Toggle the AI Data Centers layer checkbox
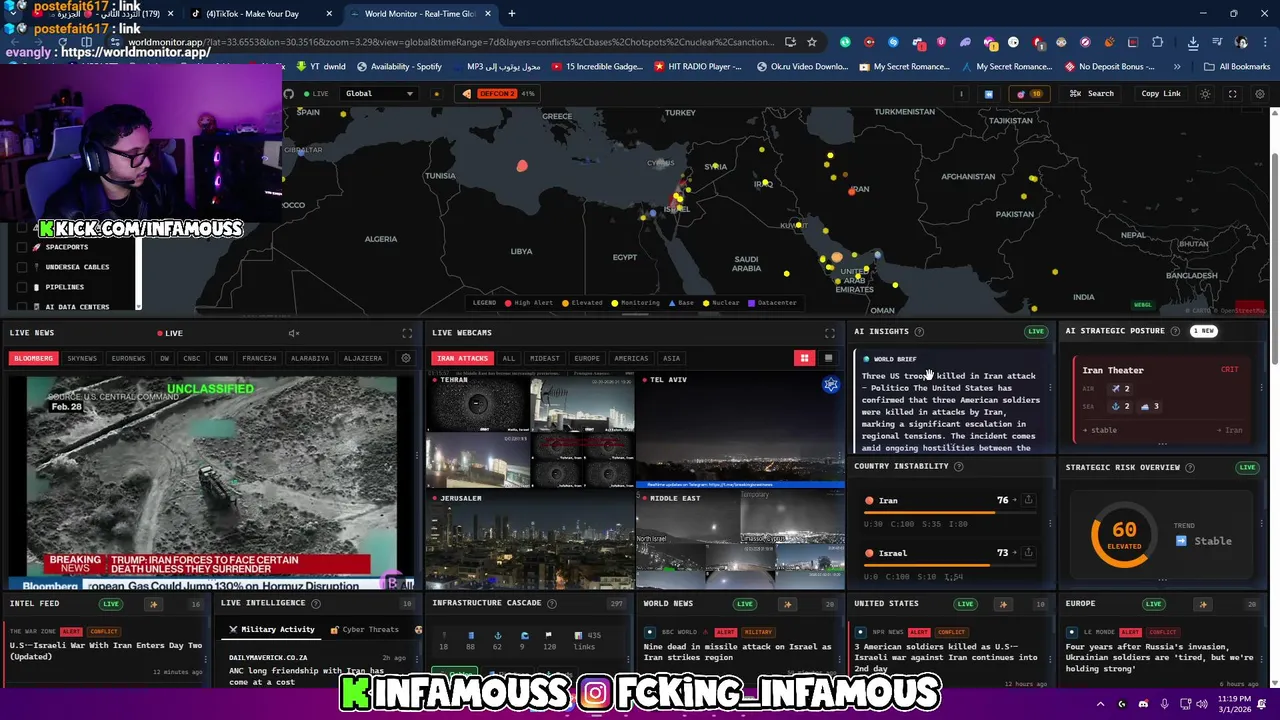The image size is (1280, 720). 22,307
